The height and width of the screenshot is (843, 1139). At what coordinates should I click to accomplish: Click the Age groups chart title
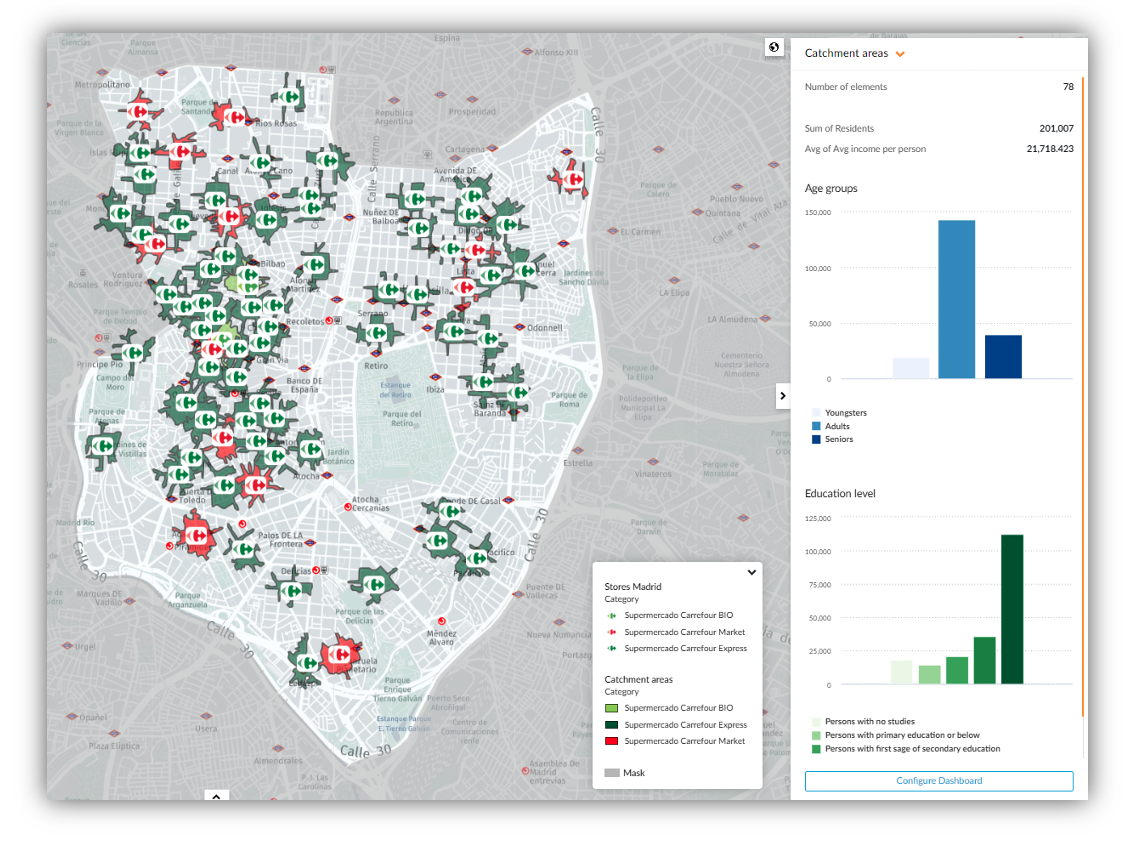pos(831,188)
